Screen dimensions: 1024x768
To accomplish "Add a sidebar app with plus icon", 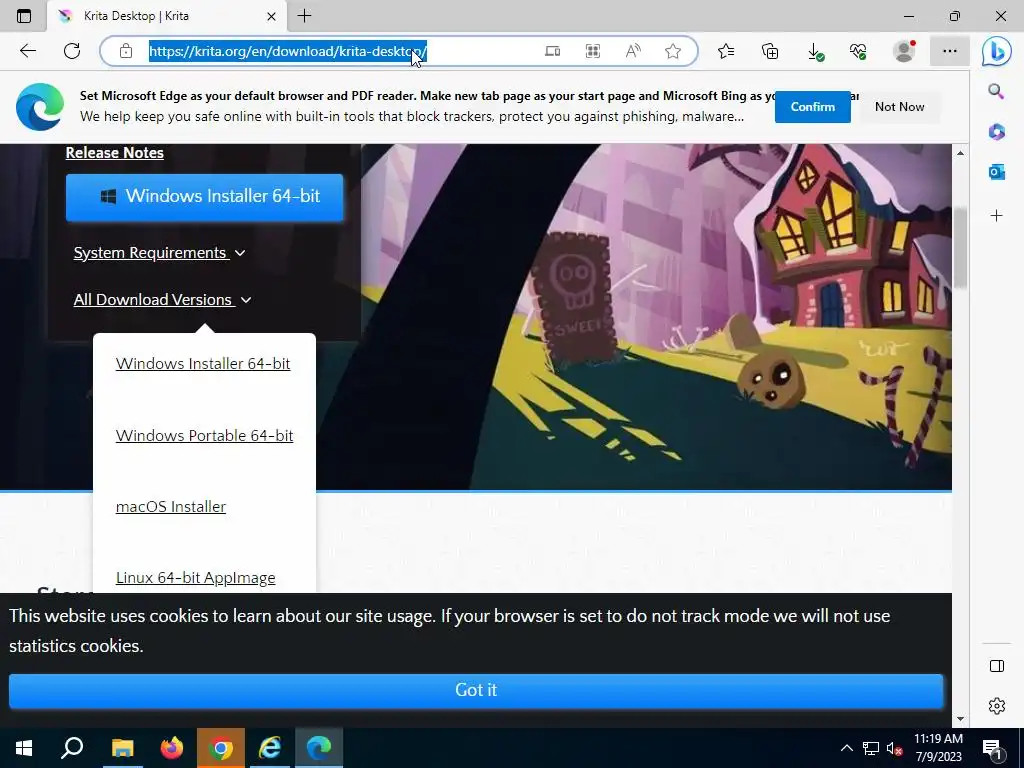I will coord(997,216).
